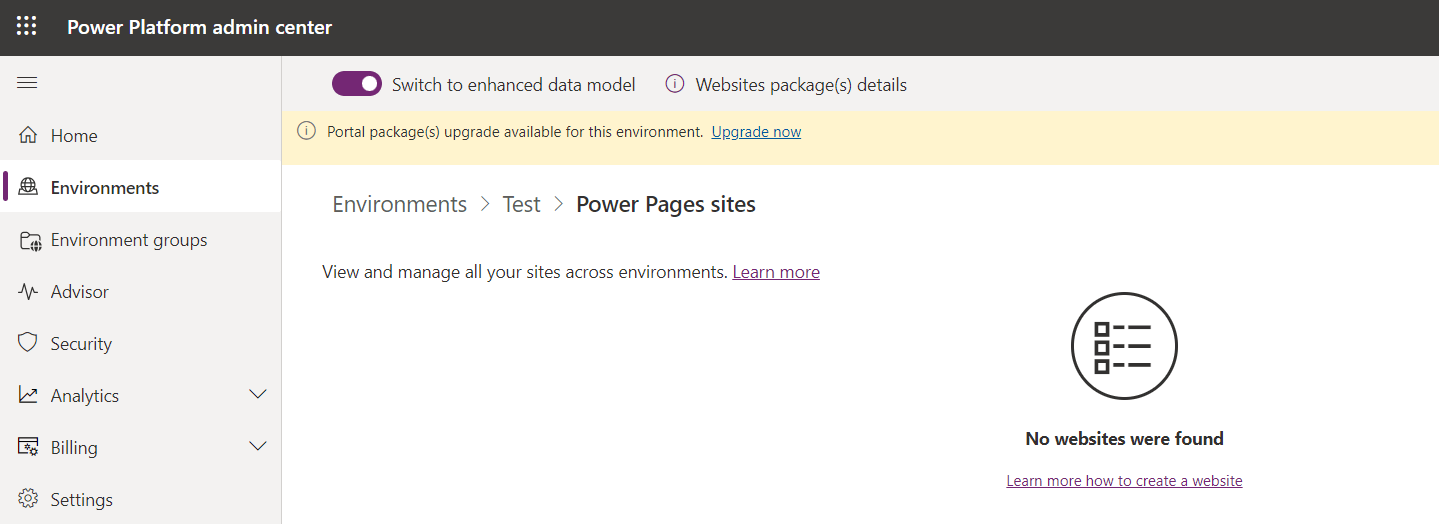The width and height of the screenshot is (1439, 524).
Task: Click the Power Platform admin center title
Action: point(199,27)
